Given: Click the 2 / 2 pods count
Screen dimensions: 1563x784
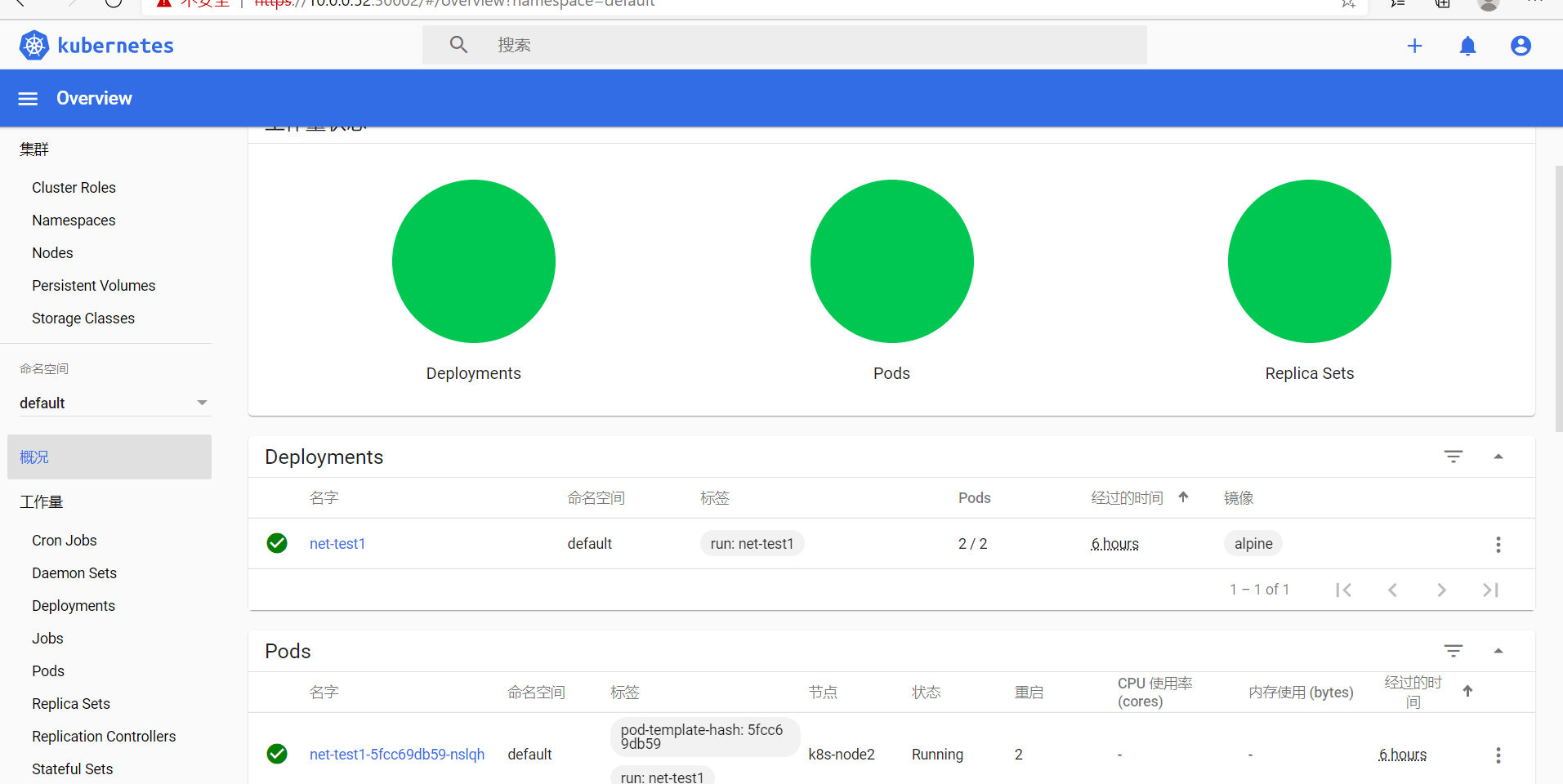Looking at the screenshot, I should pos(972,544).
